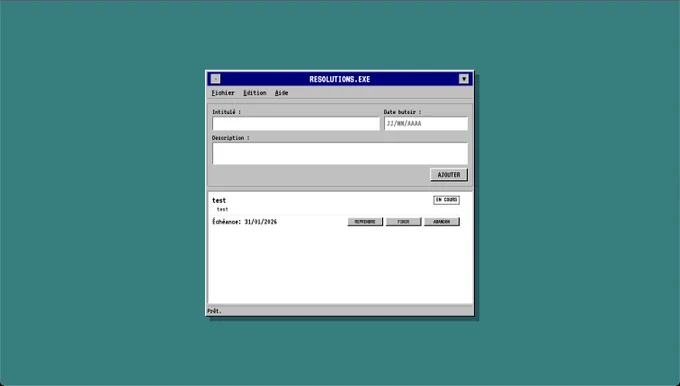Click the title bar down-arrow button
Image resolution: width=680 pixels, height=386 pixels.
(x=464, y=79)
